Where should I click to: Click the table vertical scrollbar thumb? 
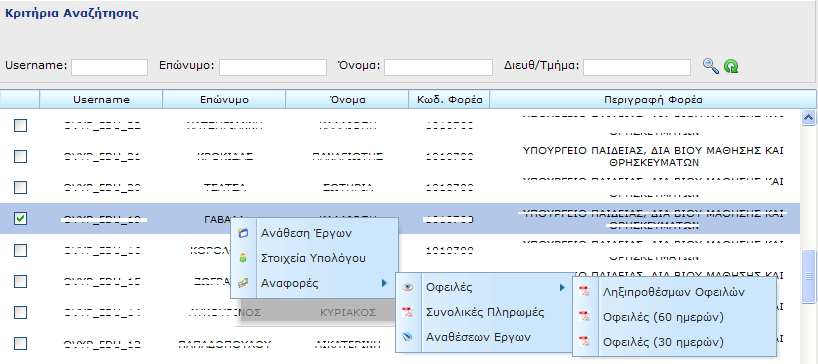click(808, 276)
